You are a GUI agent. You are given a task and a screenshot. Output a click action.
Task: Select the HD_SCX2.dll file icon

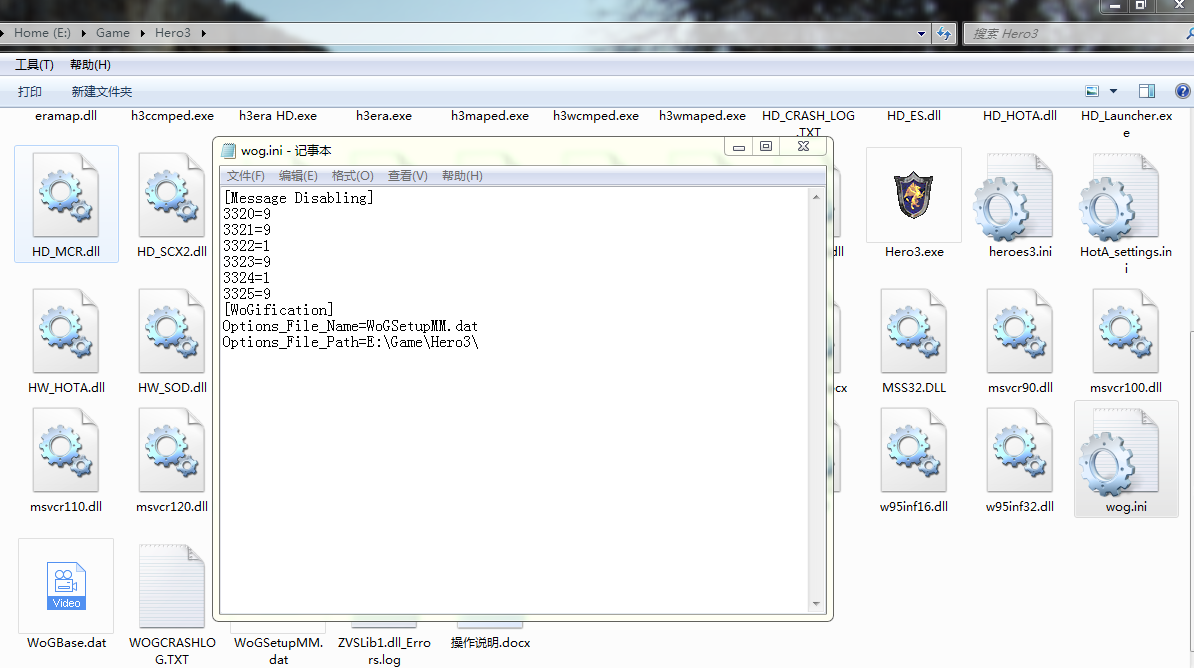[171, 195]
